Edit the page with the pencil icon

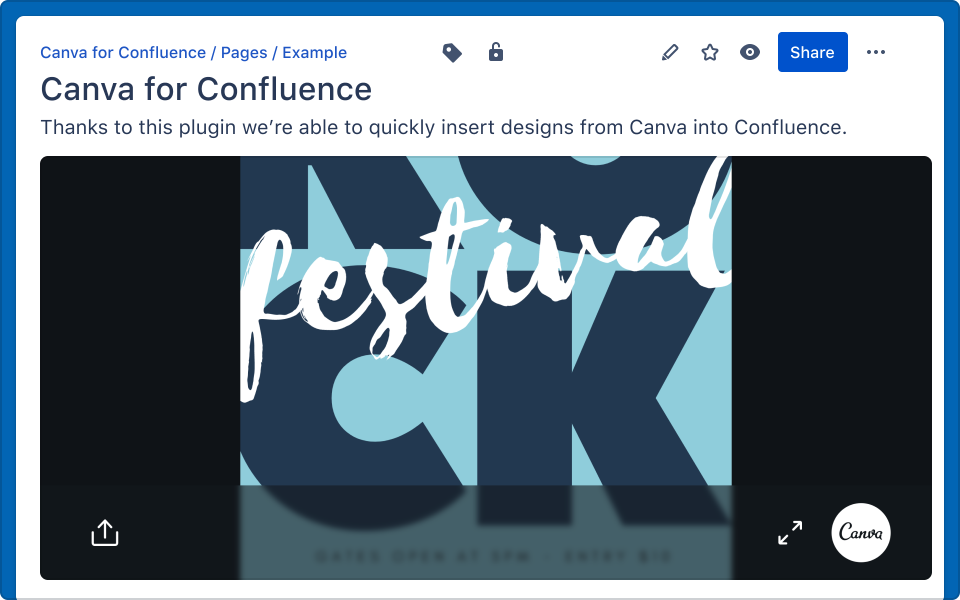click(x=670, y=53)
